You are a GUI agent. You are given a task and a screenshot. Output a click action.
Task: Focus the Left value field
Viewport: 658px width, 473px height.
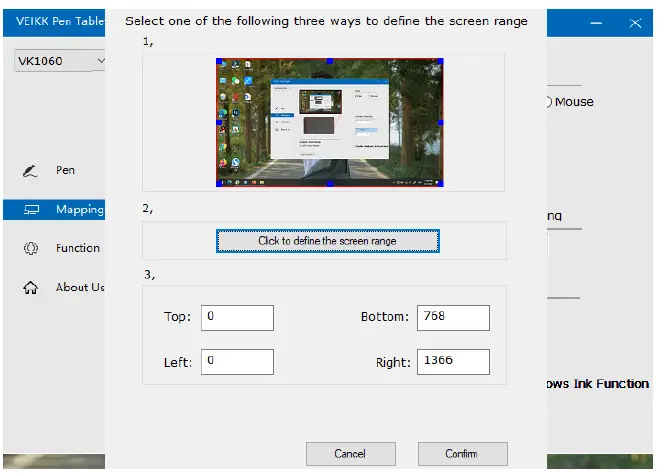pyautogui.click(x=237, y=362)
